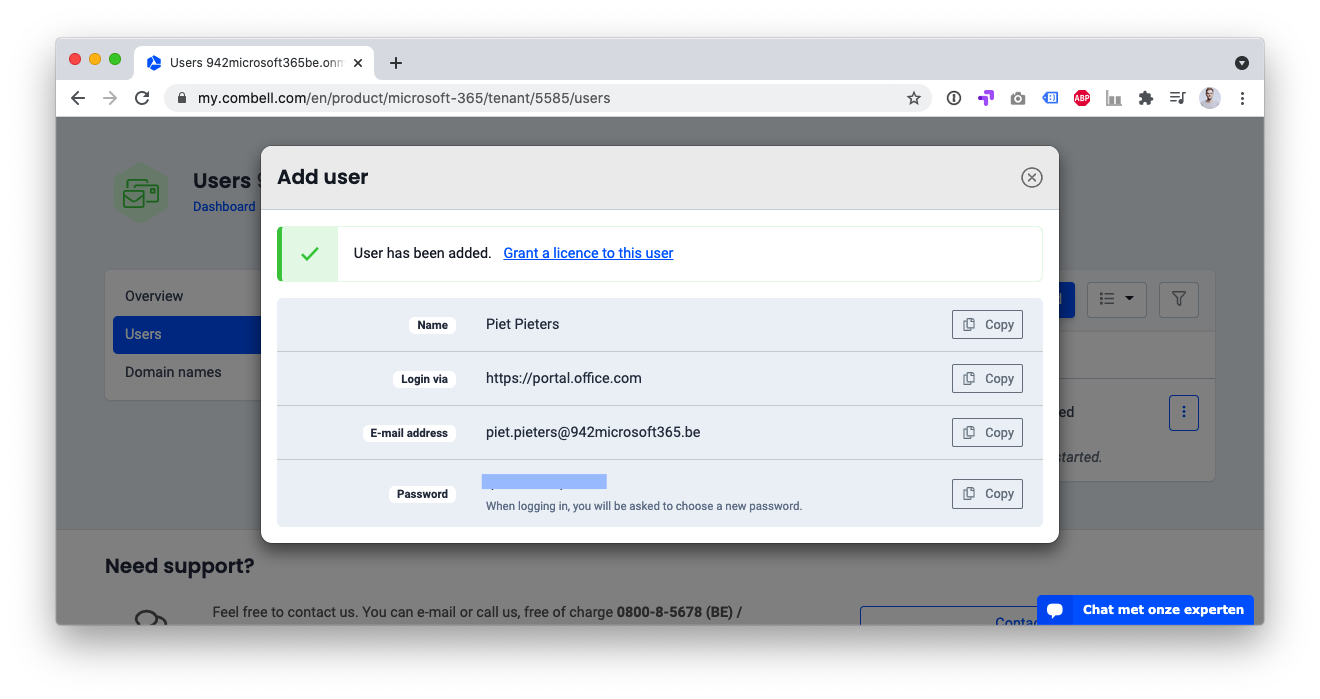Click the Password label
This screenshot has height=699, width=1320.
click(422, 494)
